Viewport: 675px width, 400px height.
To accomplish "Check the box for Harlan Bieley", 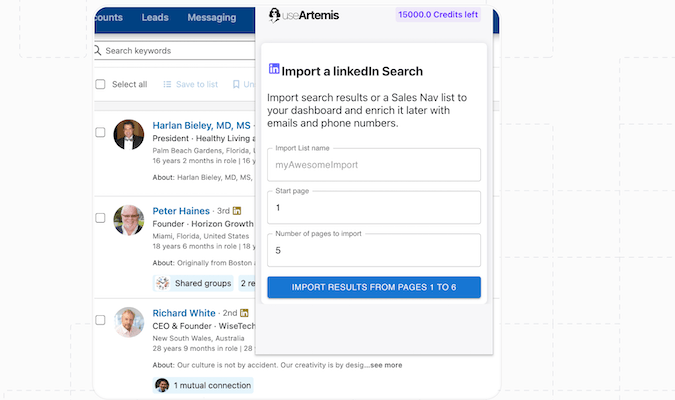I will click(x=100, y=132).
